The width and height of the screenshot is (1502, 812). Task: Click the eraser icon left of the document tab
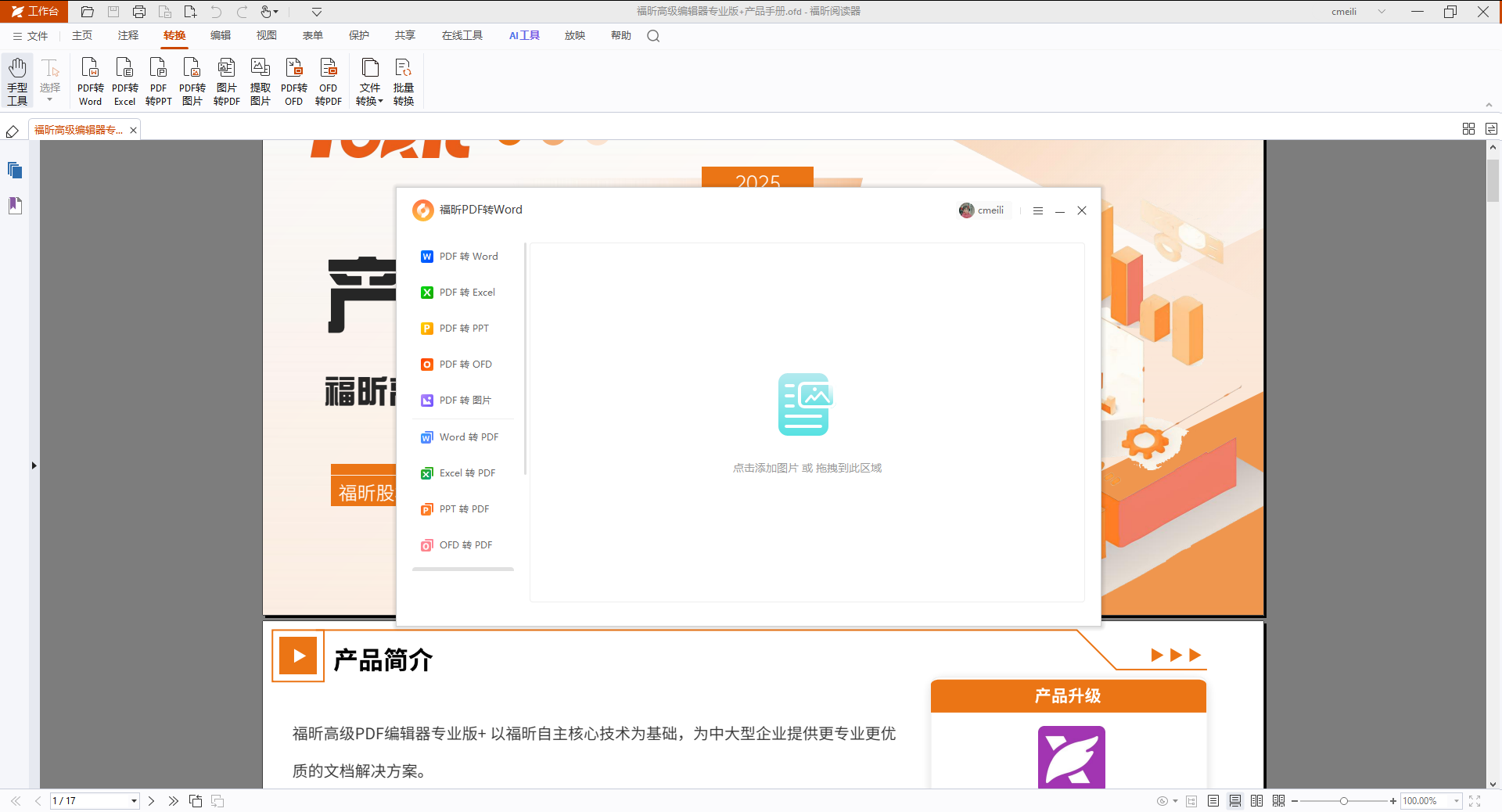coord(13,131)
